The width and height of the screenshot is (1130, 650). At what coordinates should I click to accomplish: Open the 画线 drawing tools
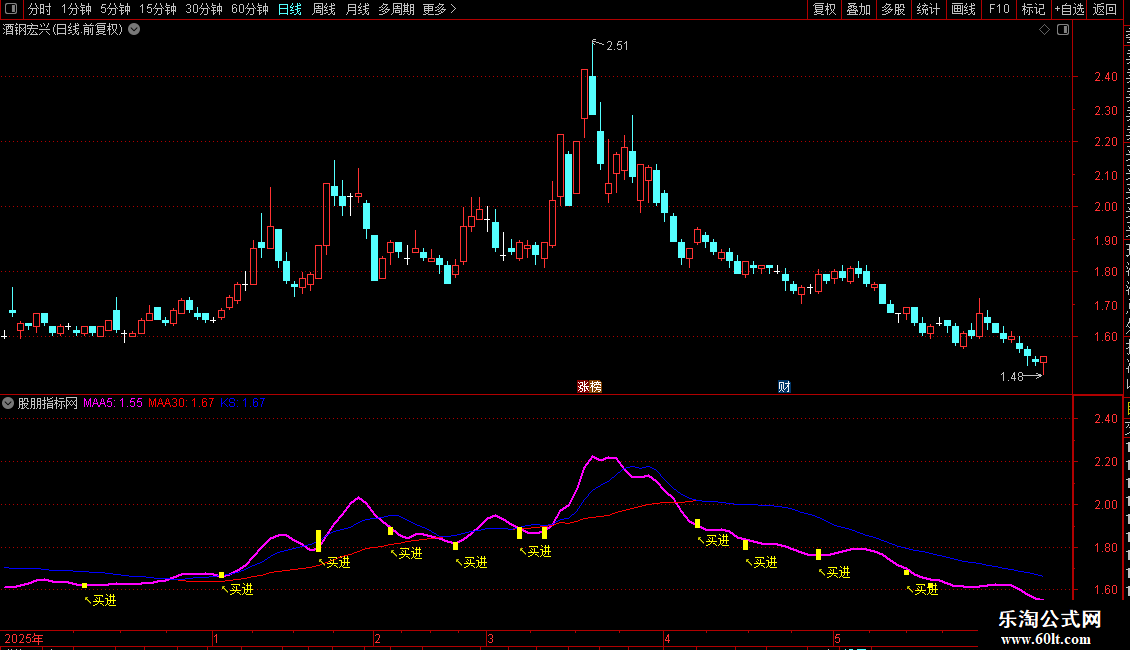[x=963, y=9]
